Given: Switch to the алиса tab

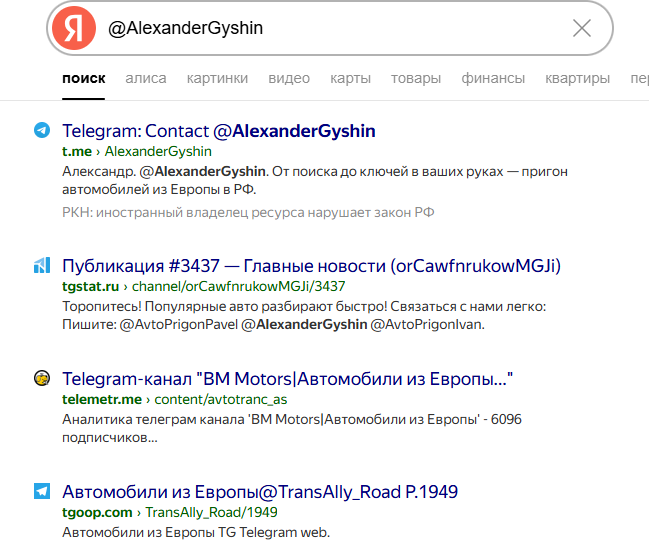Looking at the screenshot, I should click(146, 79).
